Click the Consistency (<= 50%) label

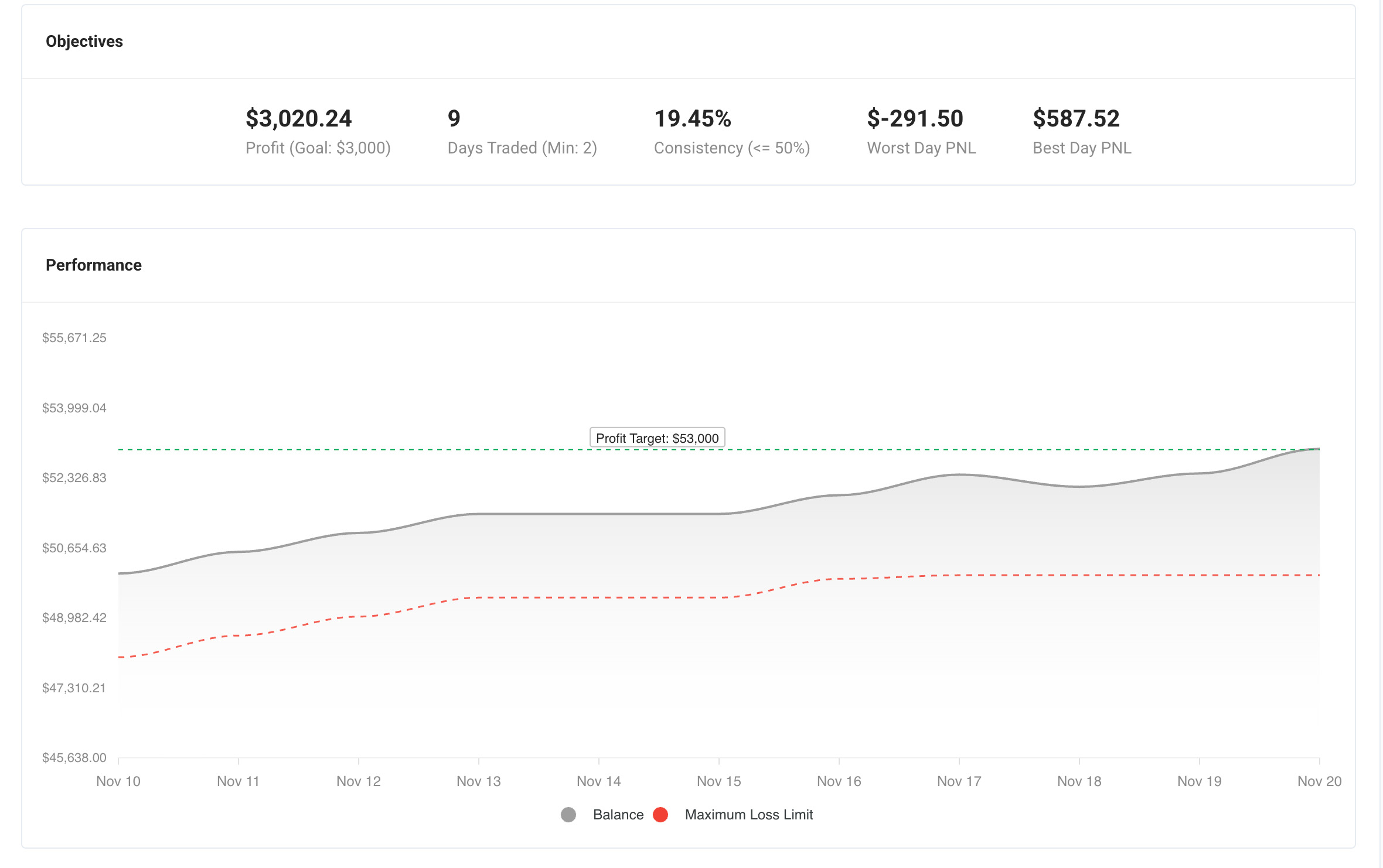[731, 148]
